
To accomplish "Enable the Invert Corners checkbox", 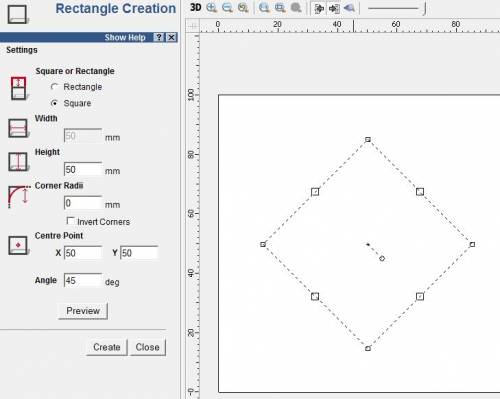I will 70,221.
